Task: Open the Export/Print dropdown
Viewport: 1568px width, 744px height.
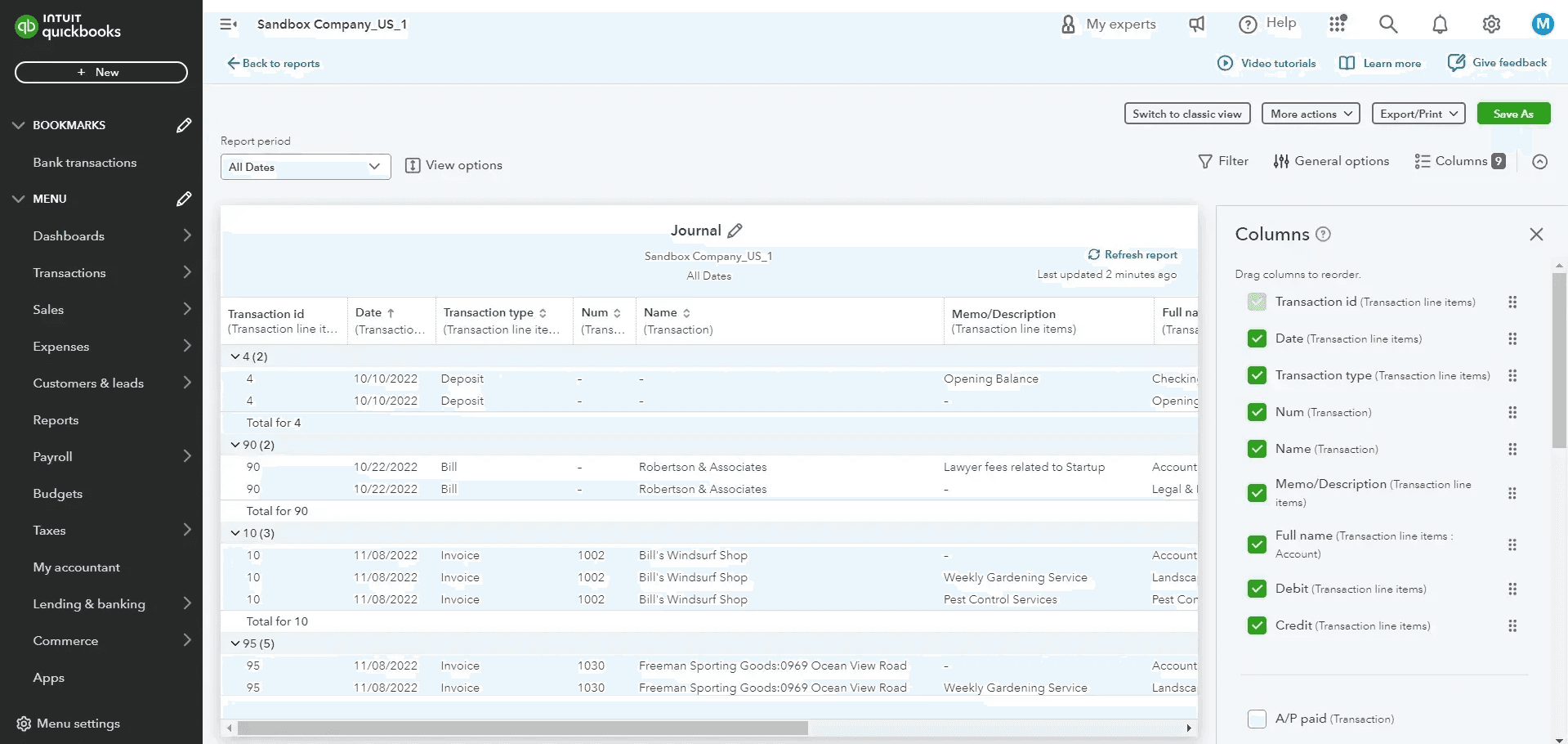Action: [x=1418, y=114]
